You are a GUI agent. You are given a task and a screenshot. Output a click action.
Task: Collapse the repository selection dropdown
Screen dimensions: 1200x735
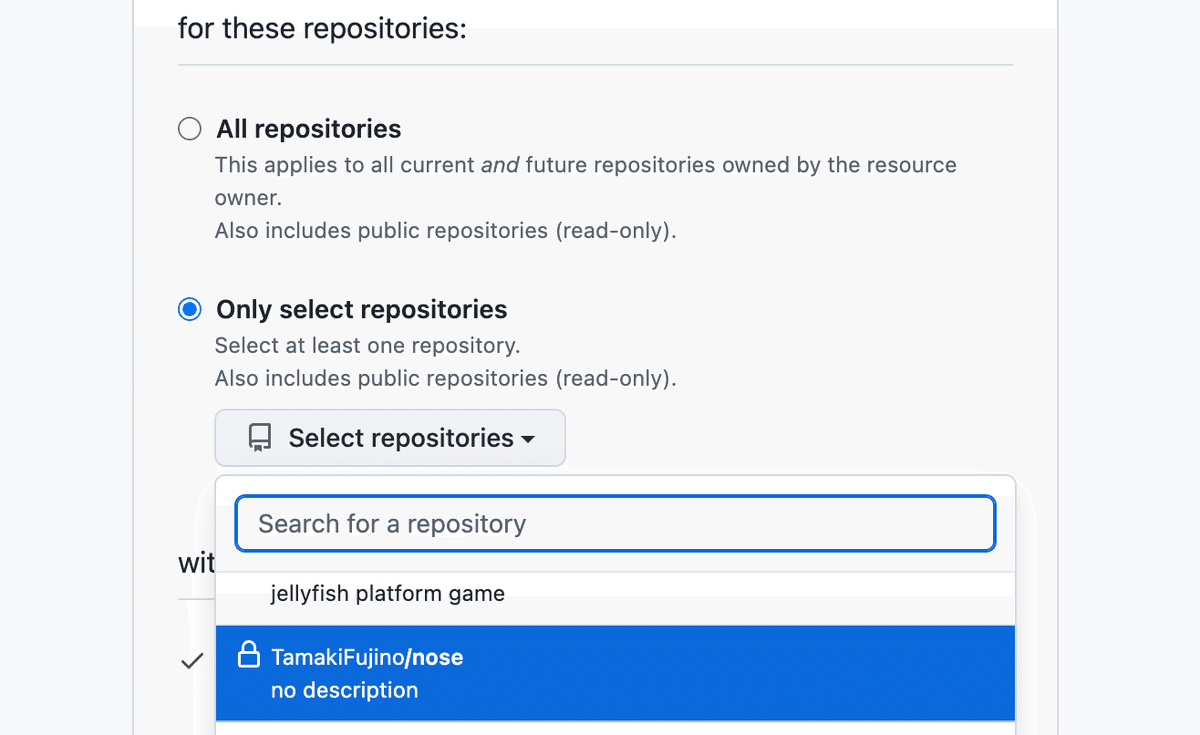click(390, 437)
